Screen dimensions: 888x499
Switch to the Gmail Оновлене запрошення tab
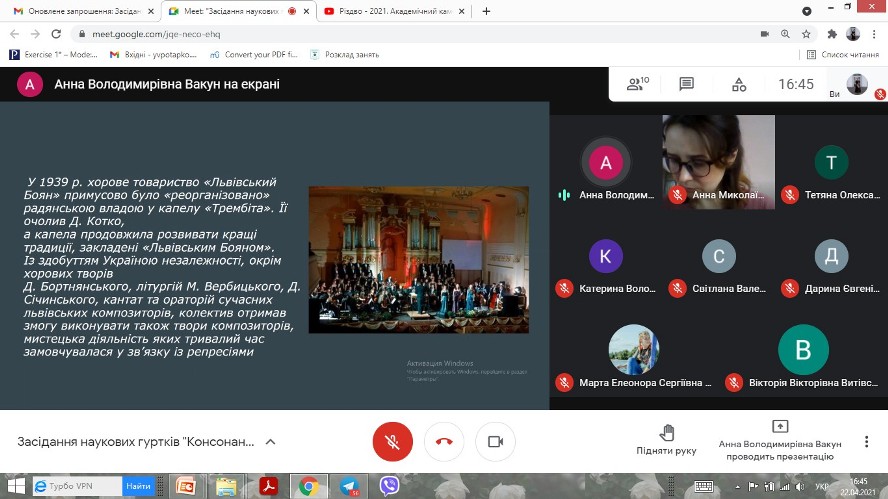click(75, 11)
